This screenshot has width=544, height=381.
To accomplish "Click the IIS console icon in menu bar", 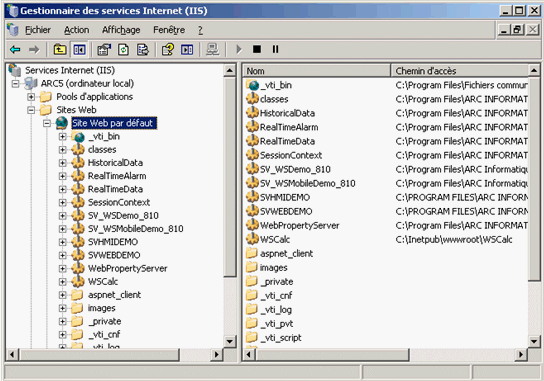I will pyautogui.click(x=13, y=30).
